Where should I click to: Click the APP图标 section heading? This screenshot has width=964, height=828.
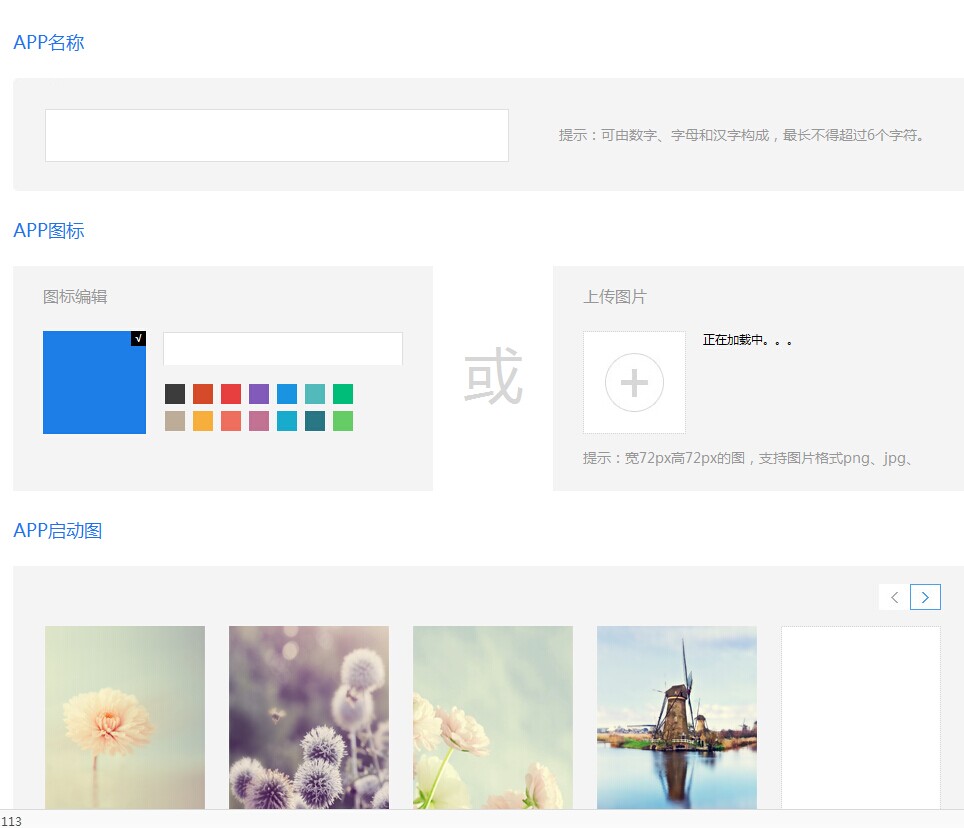(x=49, y=231)
